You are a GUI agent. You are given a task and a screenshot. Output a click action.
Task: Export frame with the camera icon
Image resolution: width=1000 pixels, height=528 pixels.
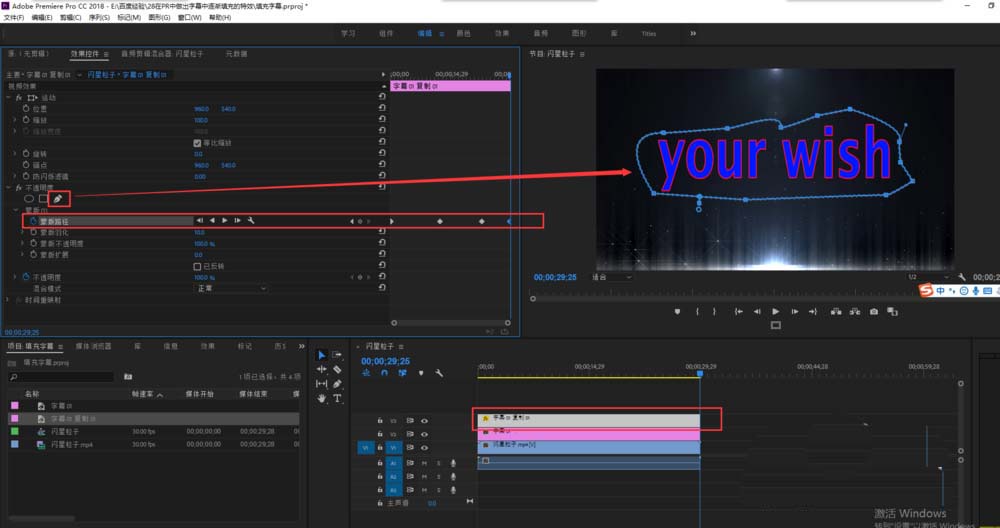pyautogui.click(x=874, y=312)
